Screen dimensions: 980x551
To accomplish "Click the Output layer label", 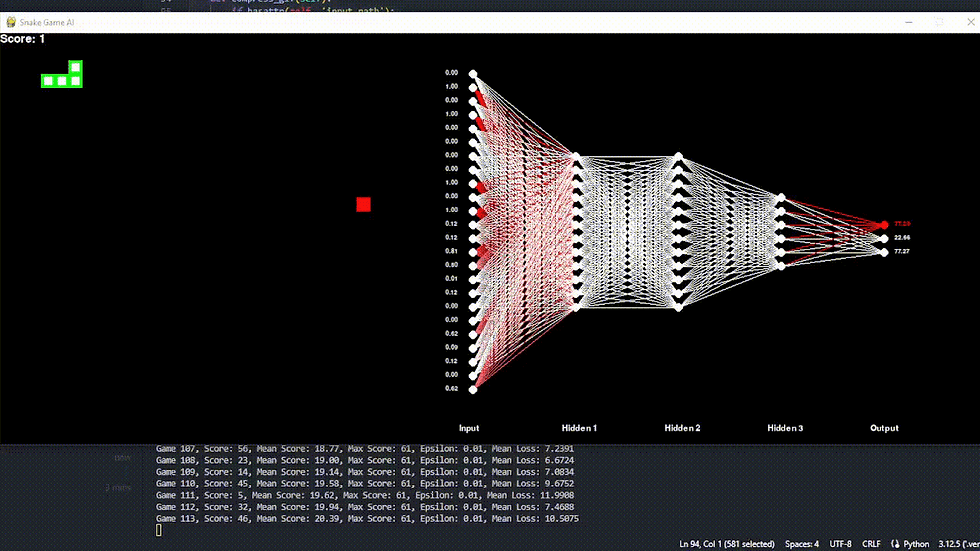I will pos(884,428).
